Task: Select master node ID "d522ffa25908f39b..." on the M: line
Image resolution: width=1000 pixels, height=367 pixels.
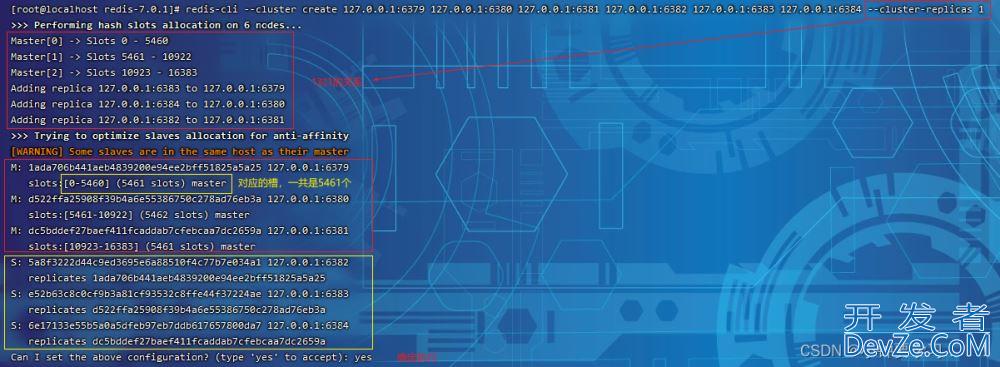Action: [x=145, y=199]
